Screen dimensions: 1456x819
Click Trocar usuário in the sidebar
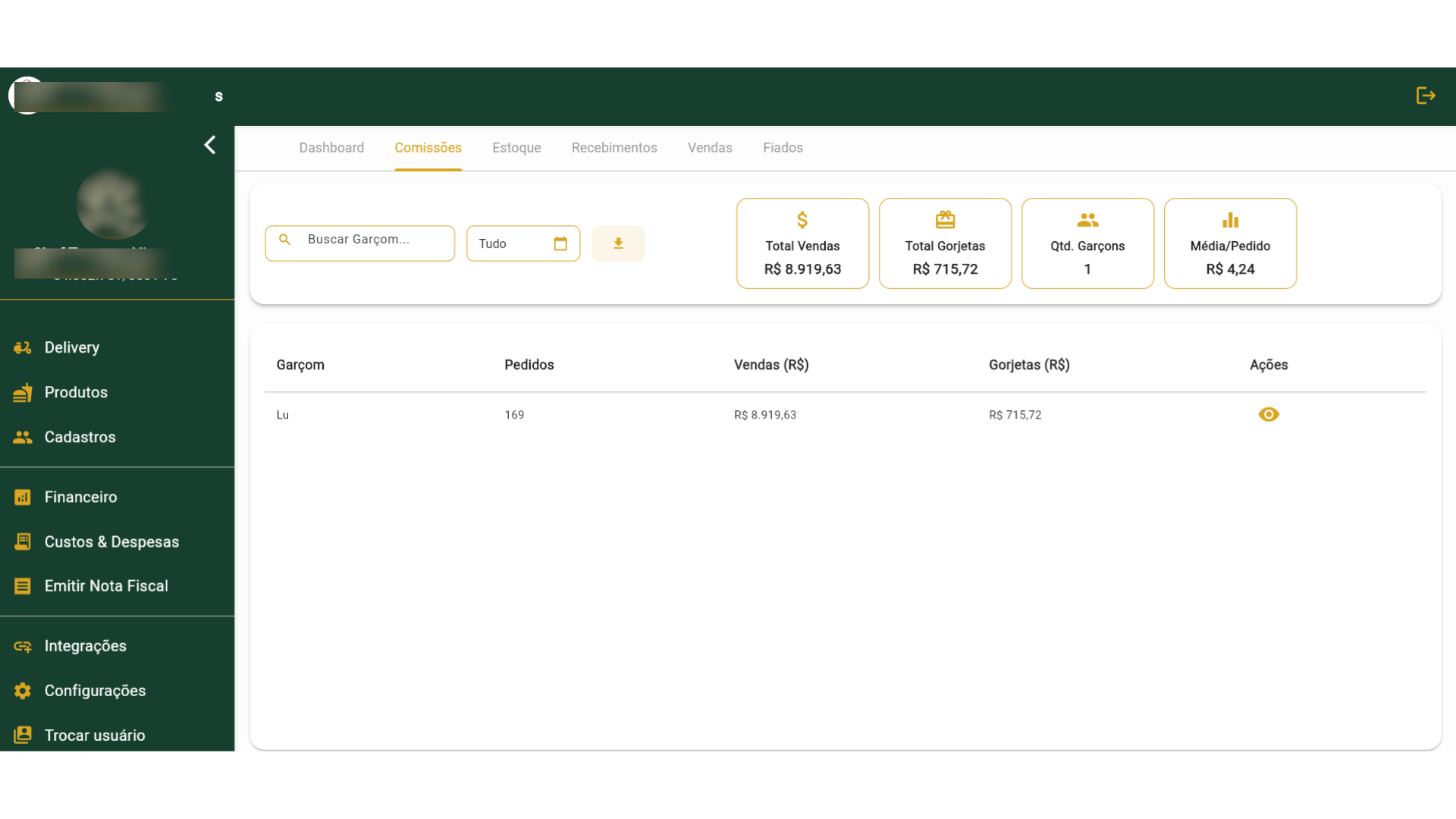95,736
